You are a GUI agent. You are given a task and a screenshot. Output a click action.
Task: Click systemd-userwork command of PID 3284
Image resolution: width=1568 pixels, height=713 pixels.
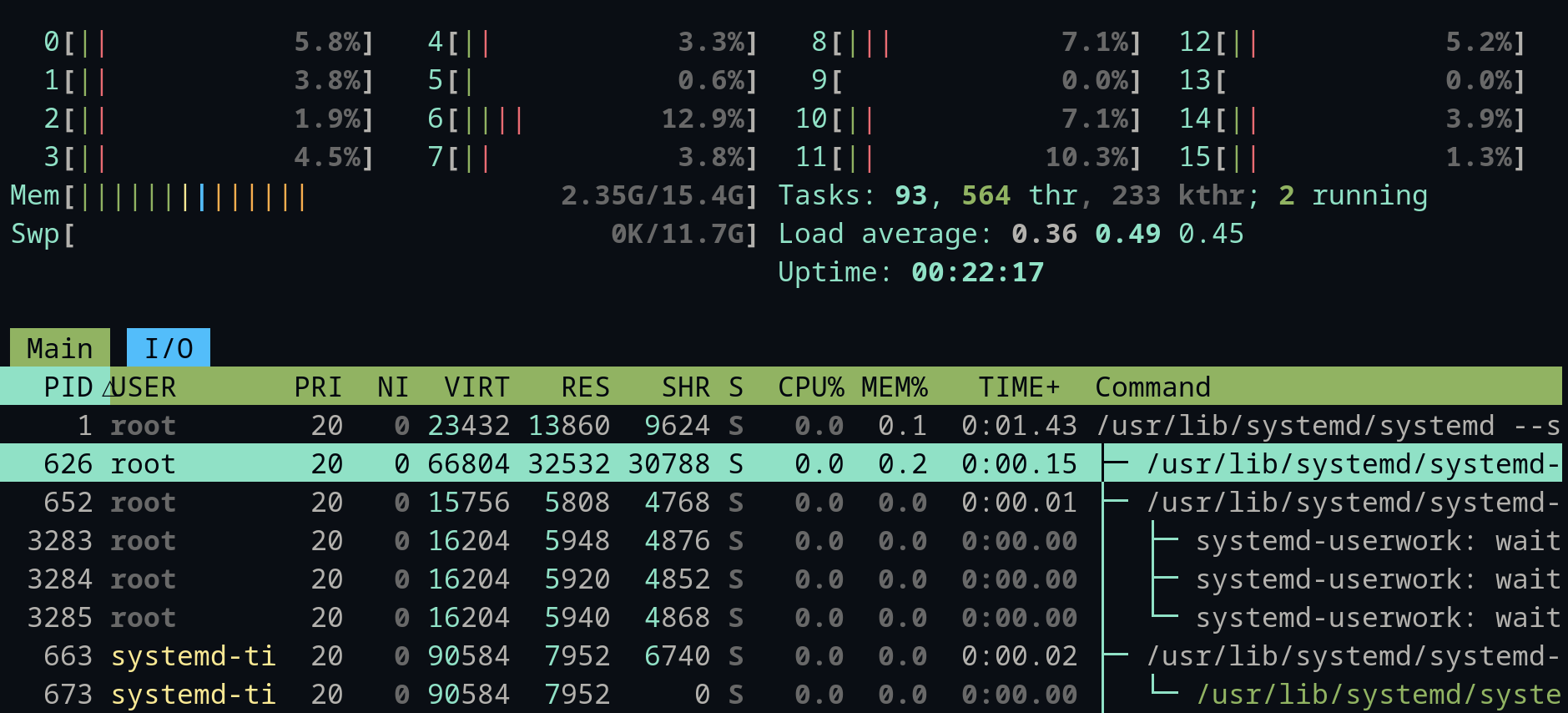click(1378, 579)
